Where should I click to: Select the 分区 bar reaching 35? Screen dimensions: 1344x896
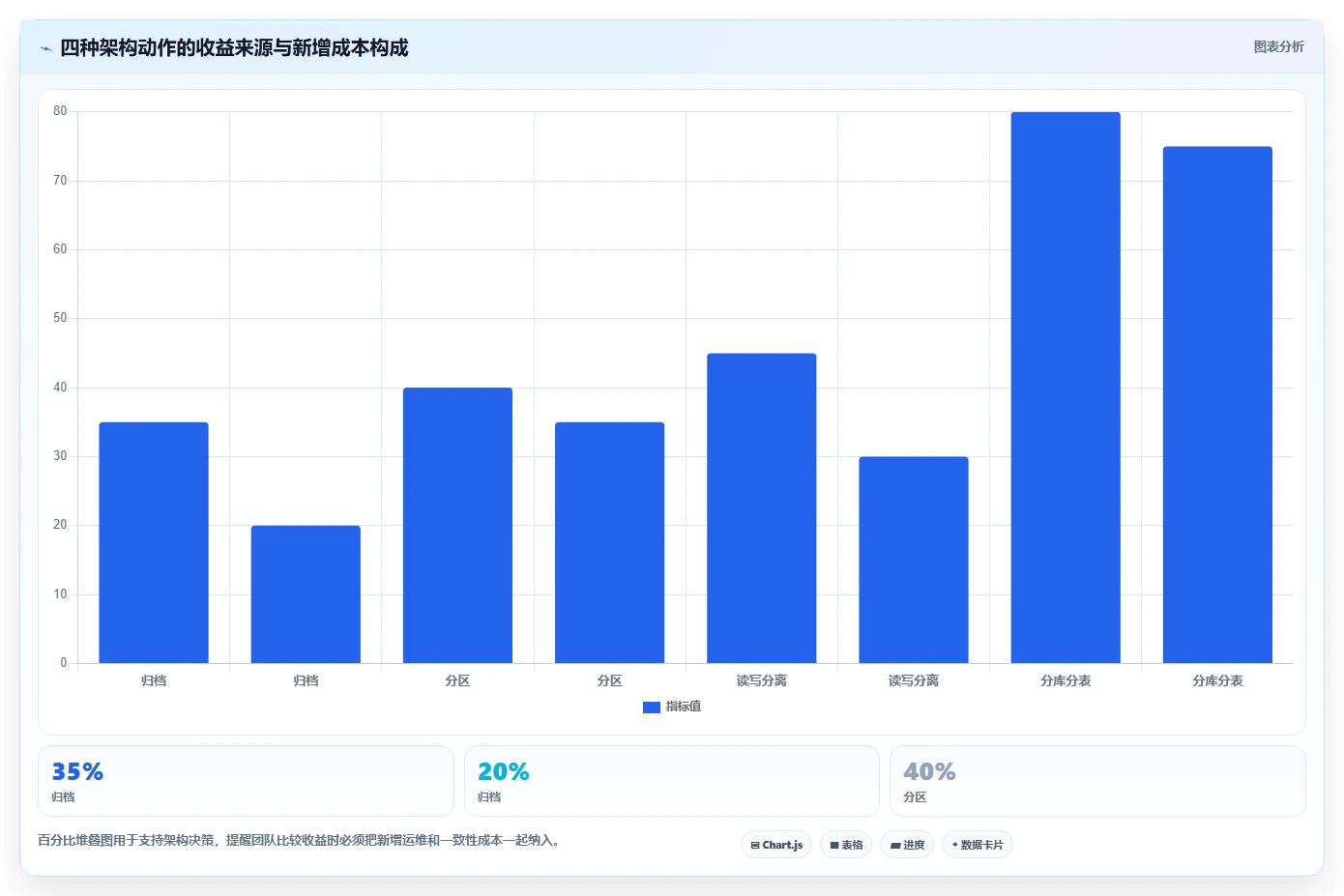pos(609,542)
